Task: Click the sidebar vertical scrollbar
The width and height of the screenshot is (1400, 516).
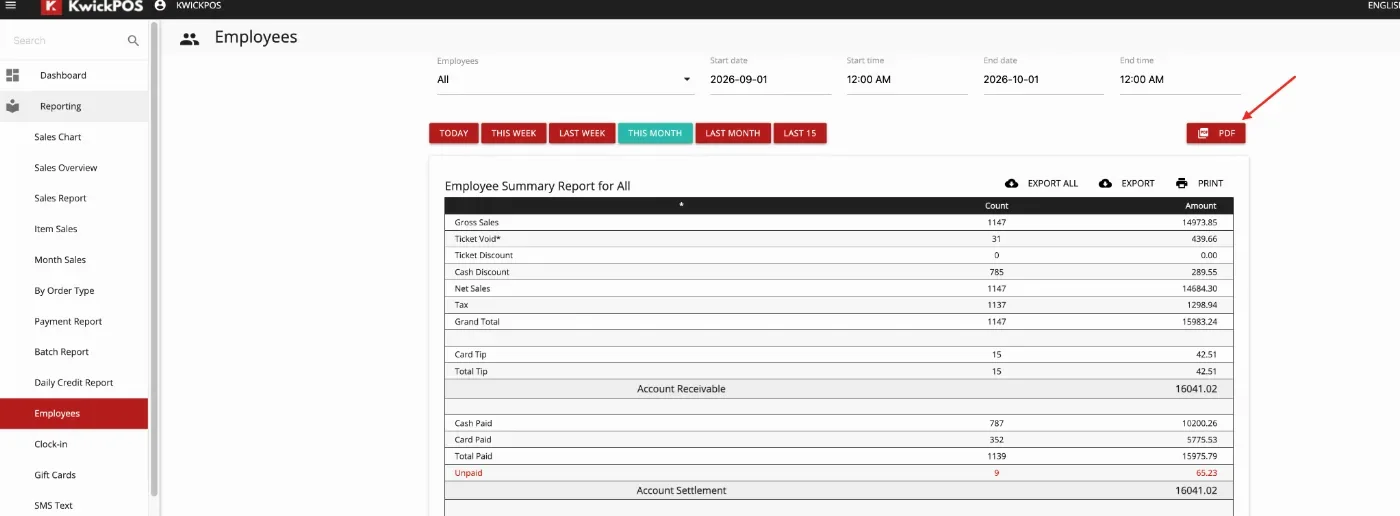Action: pos(154,260)
